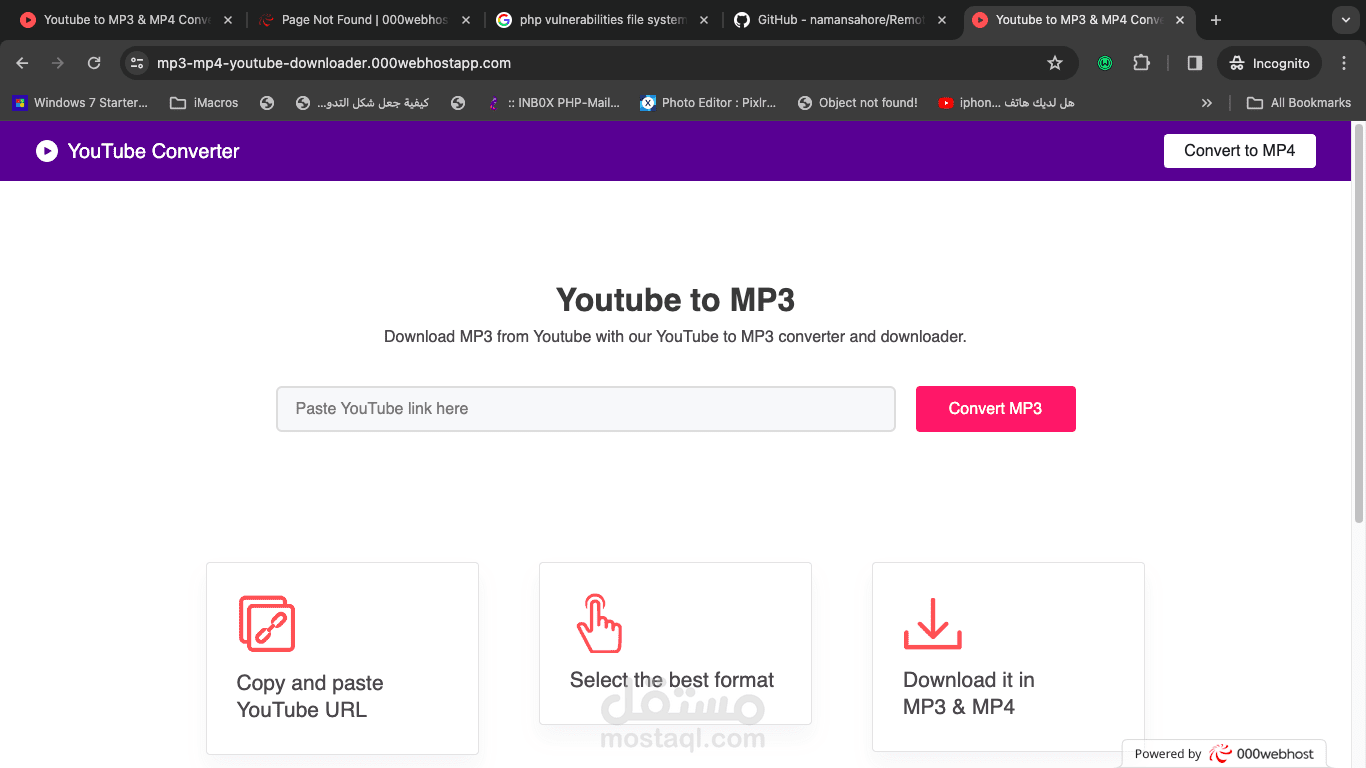Toggle the browser side panel
The width and height of the screenshot is (1366, 768).
tap(1193, 62)
